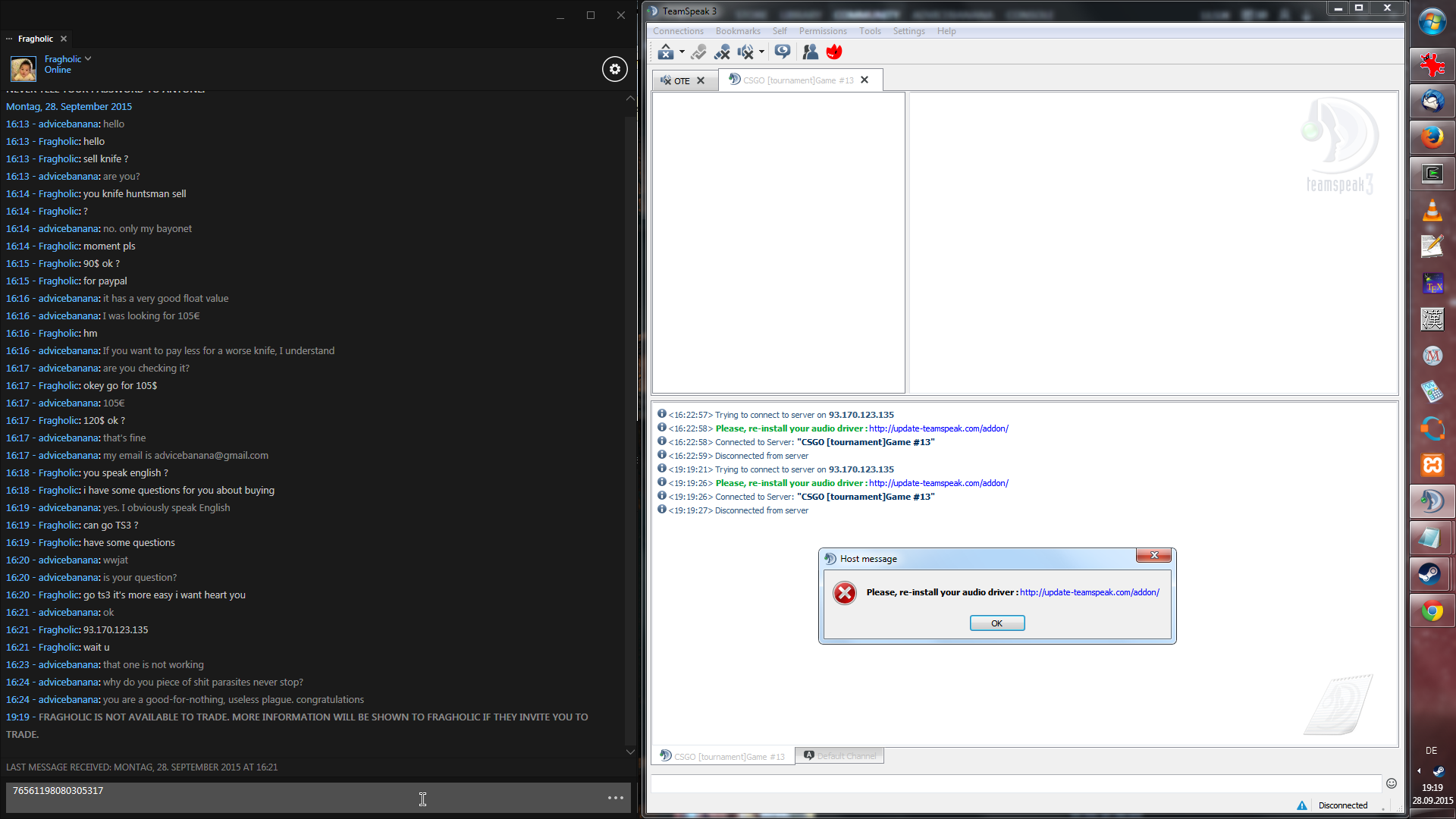Toggle the Mute Speakers toolbar icon
Screen dimensions: 1456x819
click(745, 52)
